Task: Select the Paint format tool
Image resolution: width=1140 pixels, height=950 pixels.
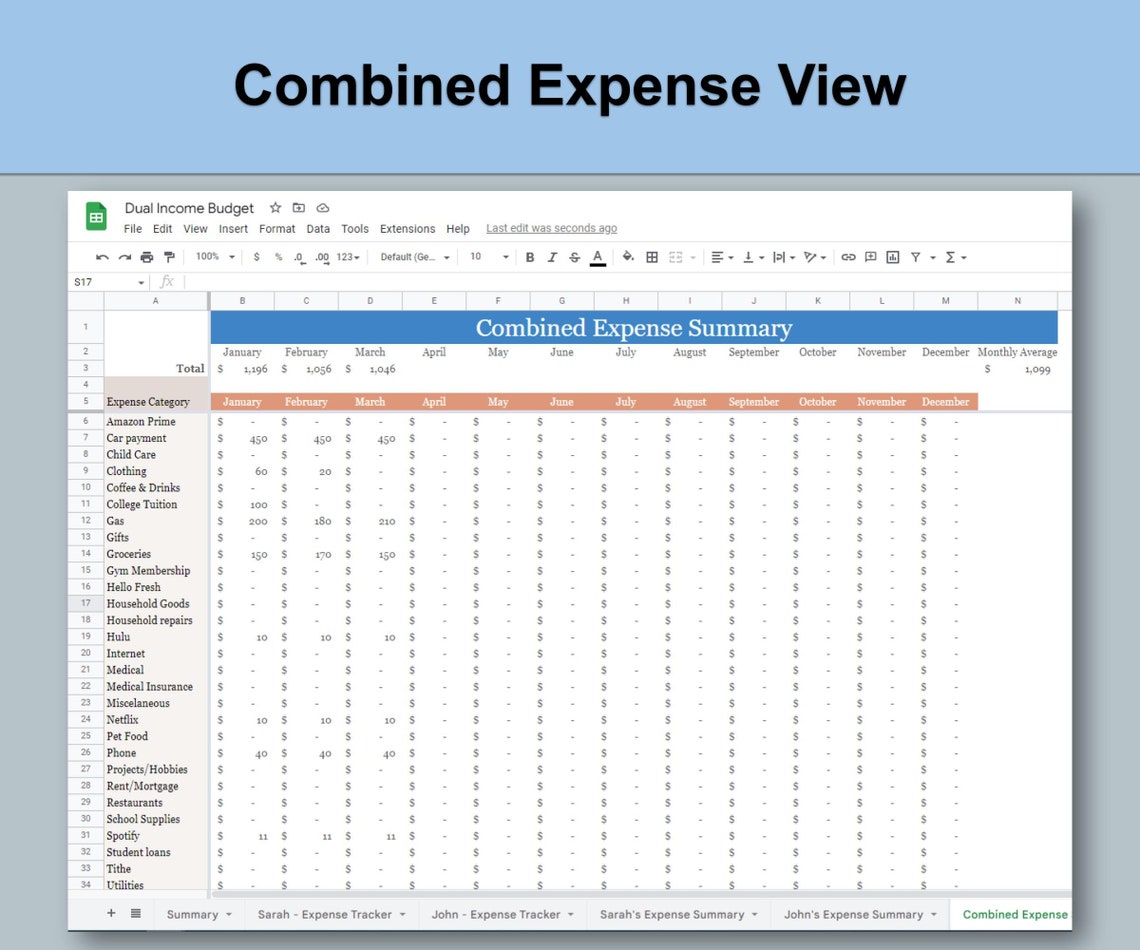Action: point(168,257)
